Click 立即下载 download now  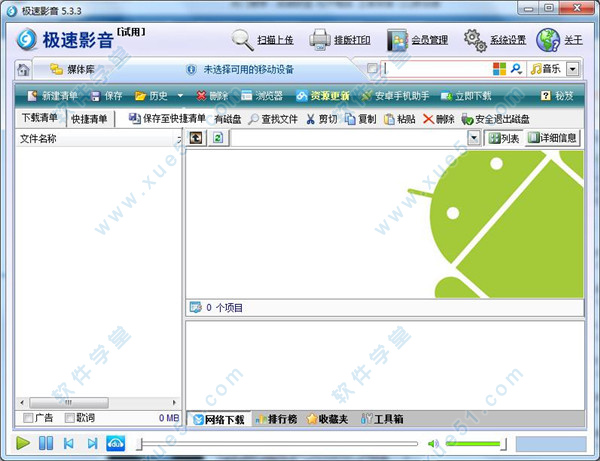click(x=466, y=96)
